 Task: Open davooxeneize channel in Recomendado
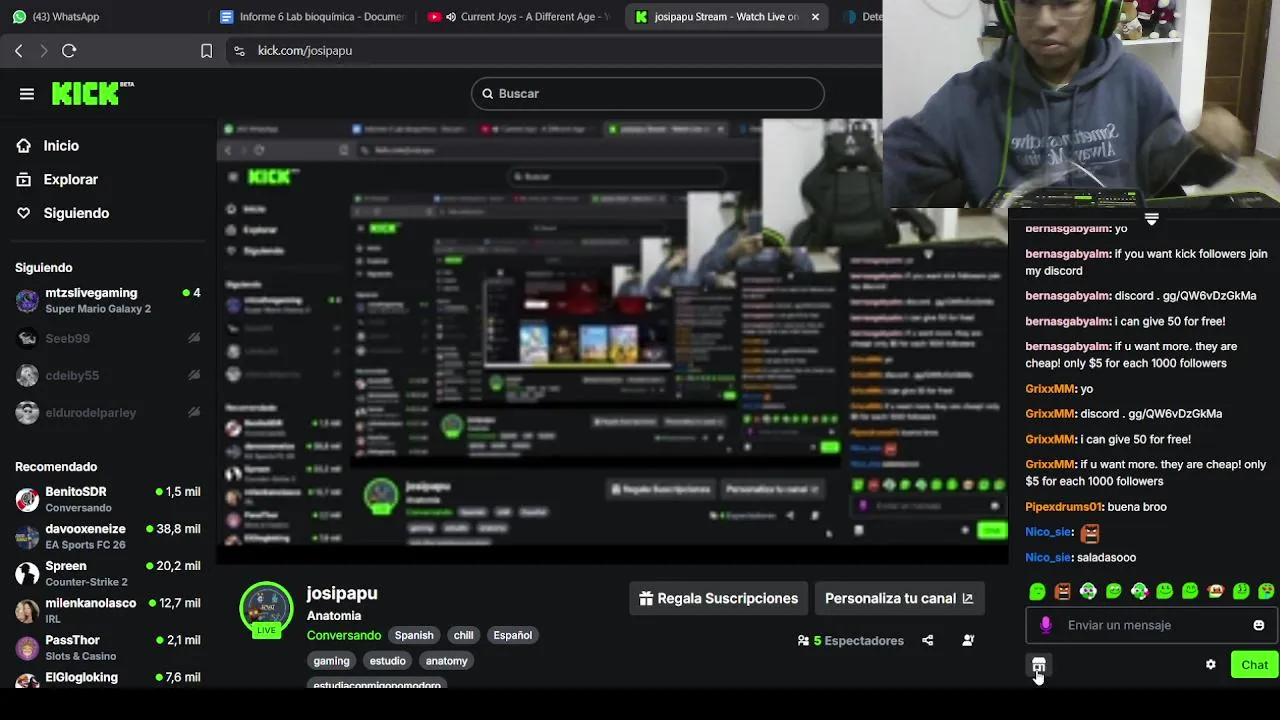pyautogui.click(x=108, y=536)
